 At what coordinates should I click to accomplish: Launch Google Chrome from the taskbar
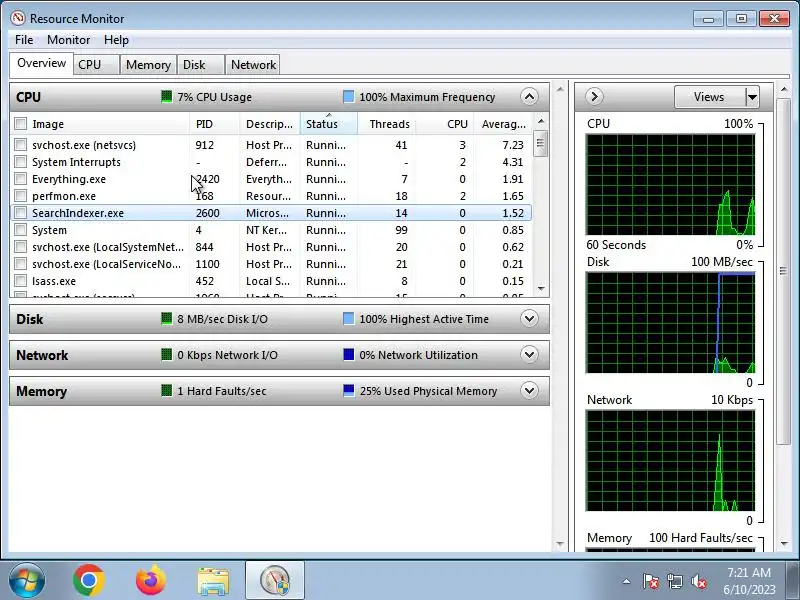pyautogui.click(x=89, y=581)
